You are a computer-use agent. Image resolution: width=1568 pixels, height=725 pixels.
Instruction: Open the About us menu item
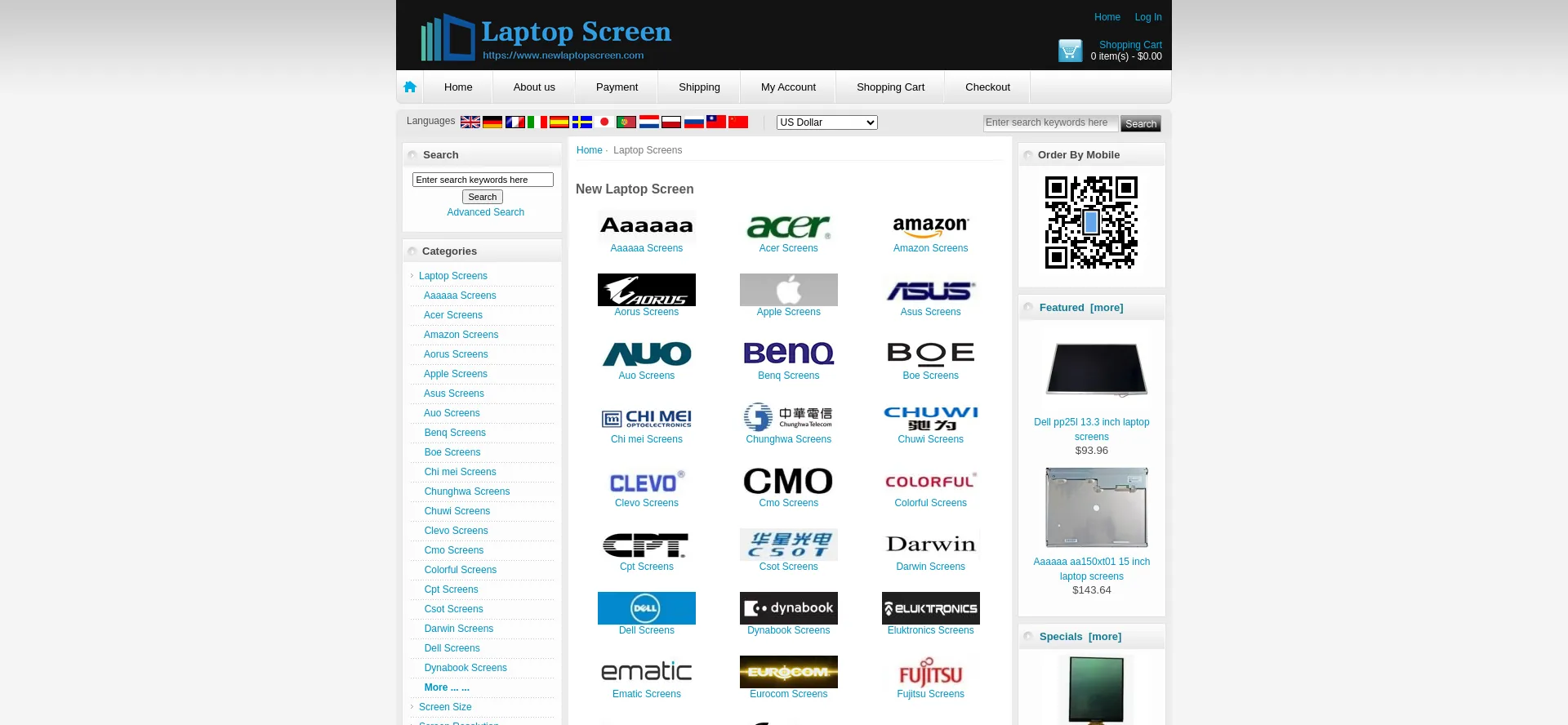[x=534, y=87]
